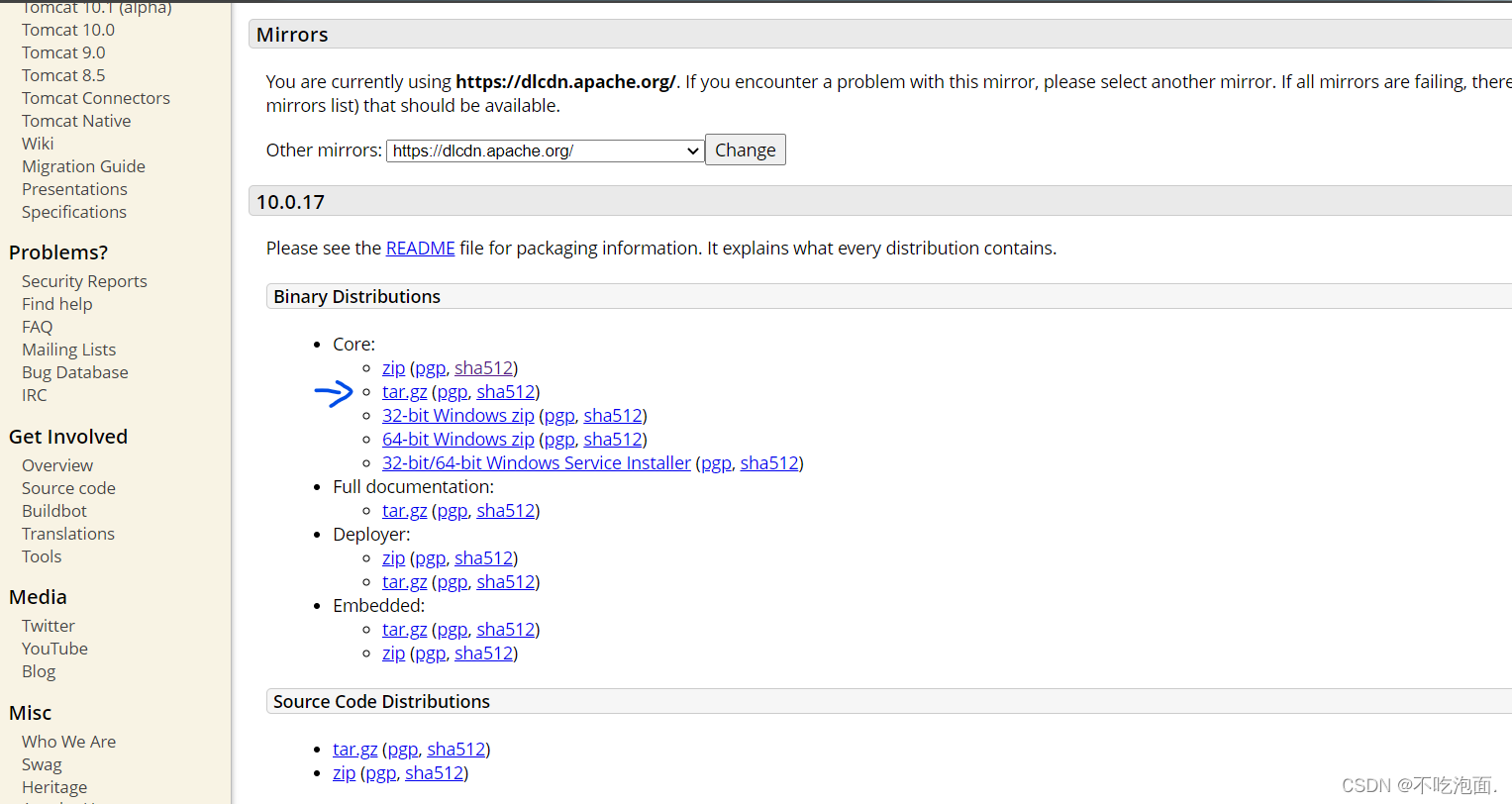The height and width of the screenshot is (804, 1512).
Task: Open the Other mirrors dropdown
Action: pyautogui.click(x=545, y=151)
